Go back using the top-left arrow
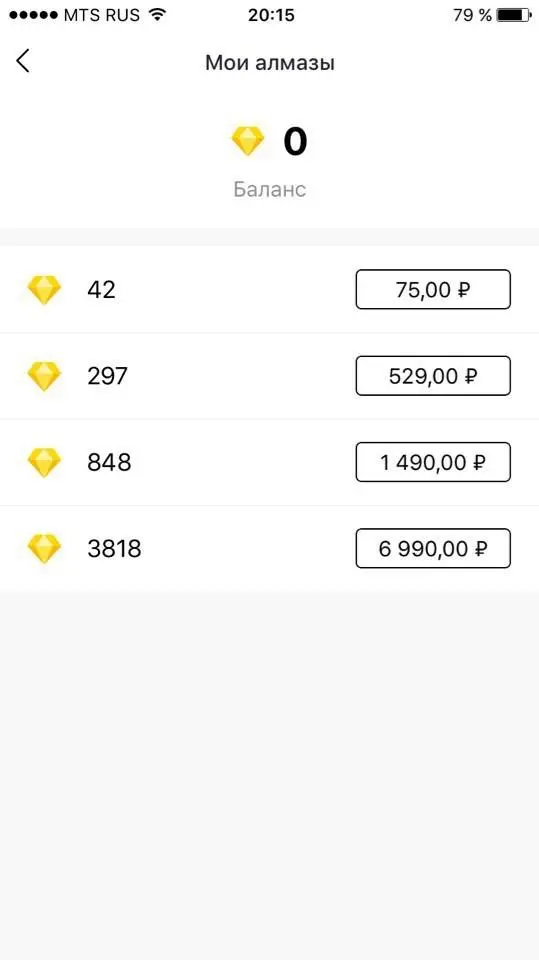Image resolution: width=539 pixels, height=960 pixels. coord(23,62)
